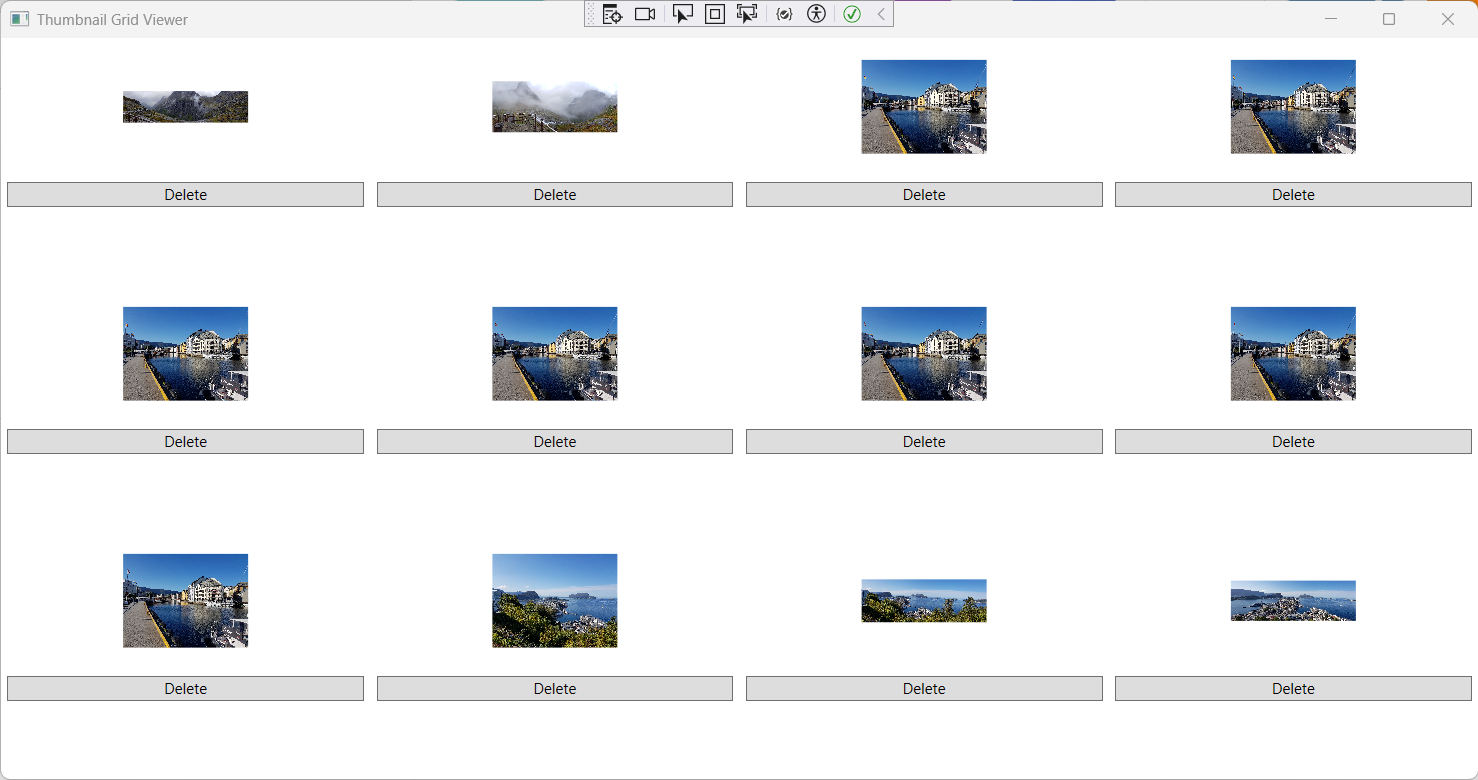Delete the foggy mountain panorama thumbnail
Screen dimensions: 1478x780
(x=185, y=194)
